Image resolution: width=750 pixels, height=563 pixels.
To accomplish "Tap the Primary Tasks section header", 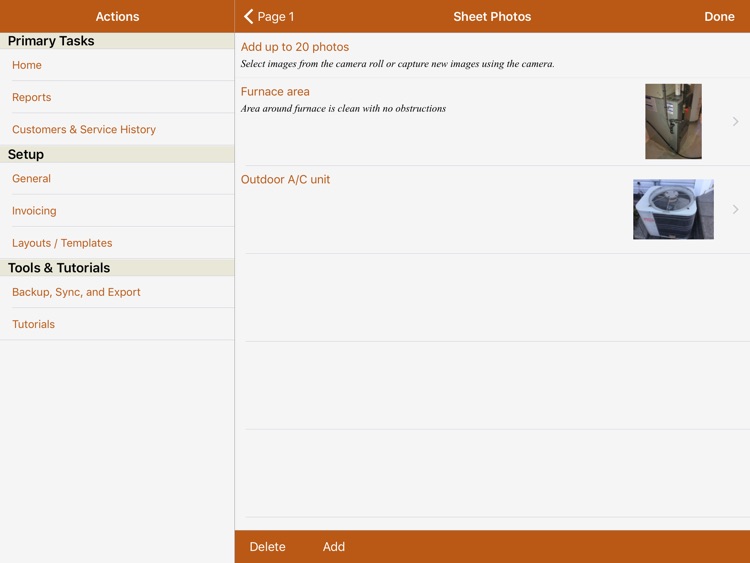I will click(x=117, y=41).
